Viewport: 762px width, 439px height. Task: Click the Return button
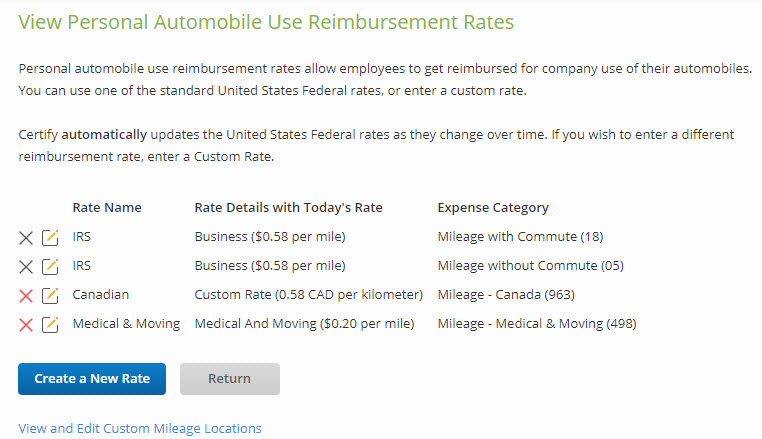coord(230,379)
